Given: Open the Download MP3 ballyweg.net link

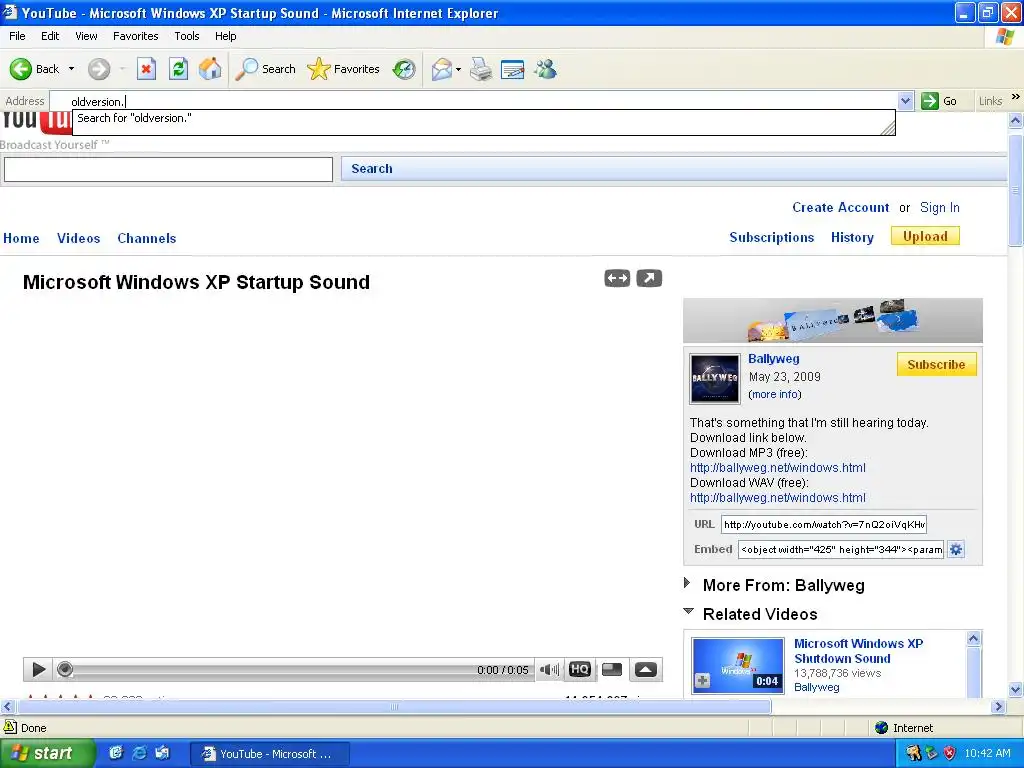Looking at the screenshot, I should point(778,468).
